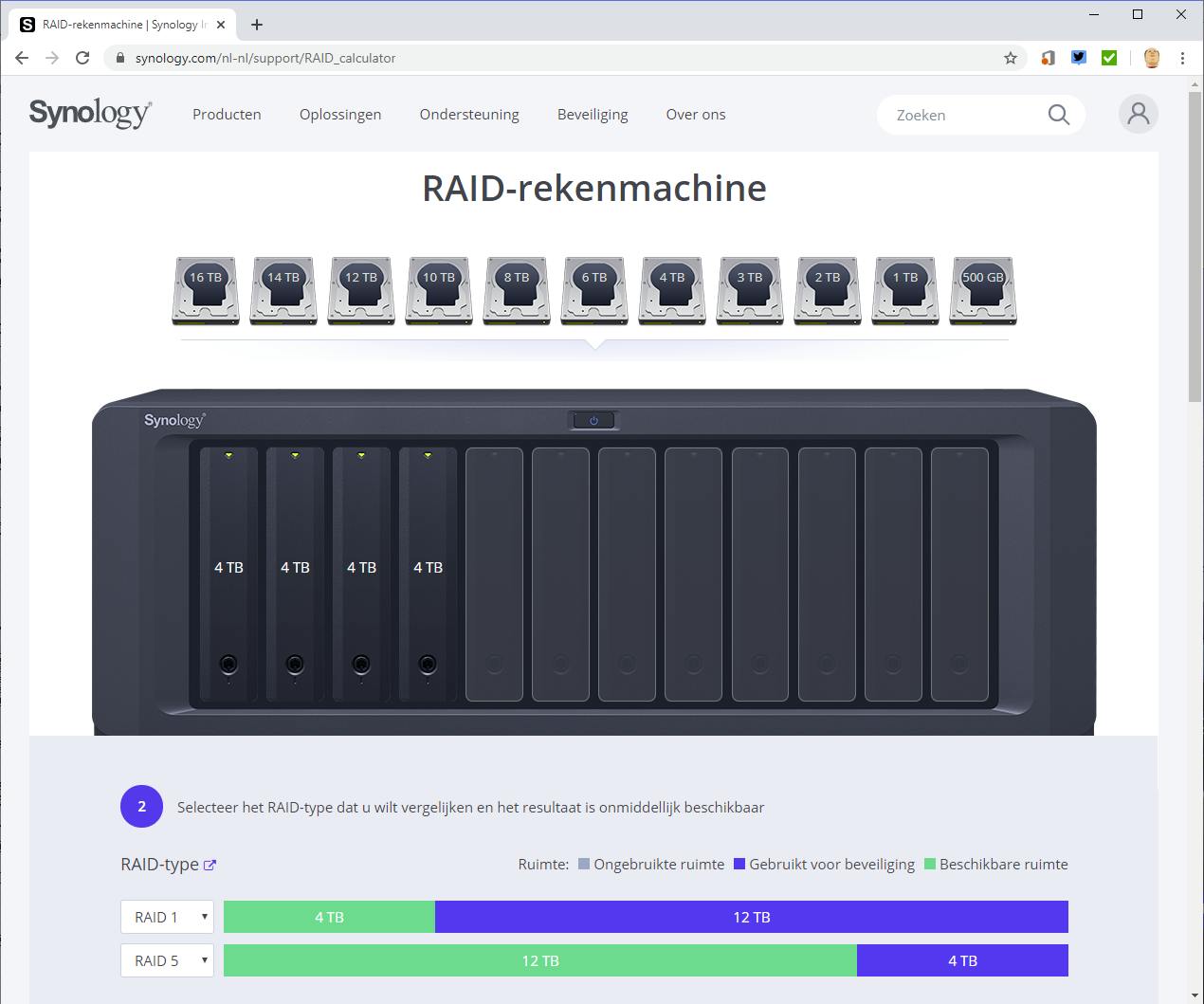Open the Ondersteuning menu
Viewport: 1204px width, 1004px height.
(469, 114)
